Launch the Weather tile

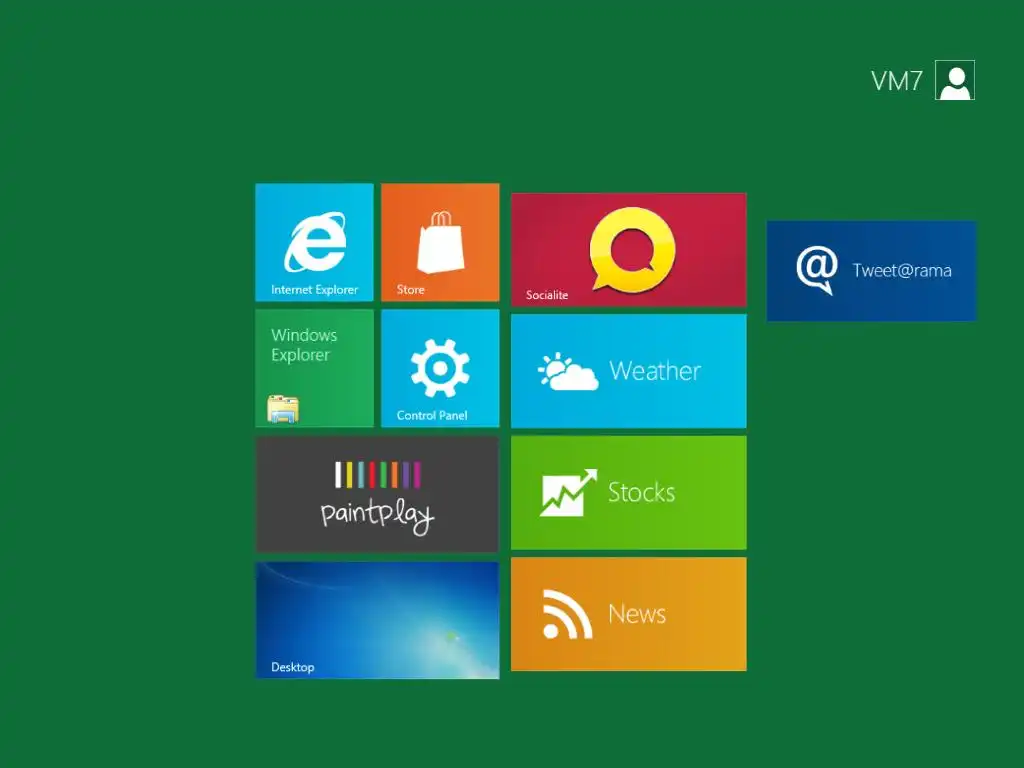tap(628, 371)
